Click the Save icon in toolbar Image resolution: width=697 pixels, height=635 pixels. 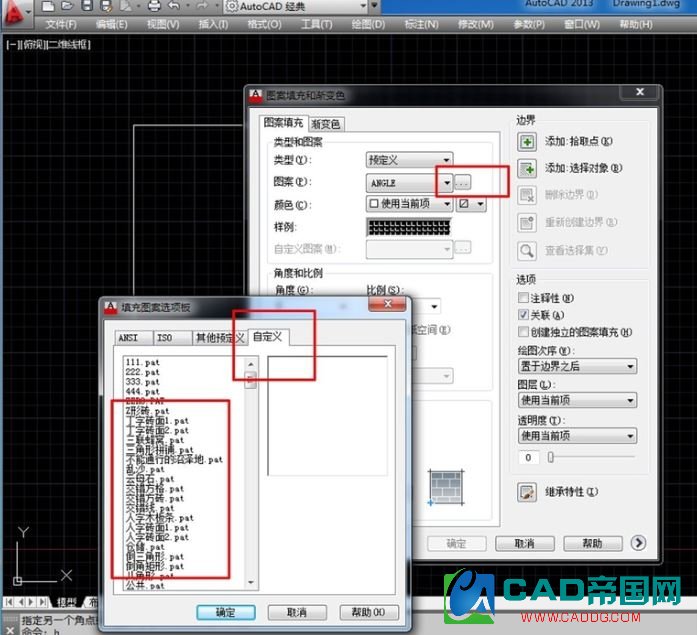tap(87, 6)
